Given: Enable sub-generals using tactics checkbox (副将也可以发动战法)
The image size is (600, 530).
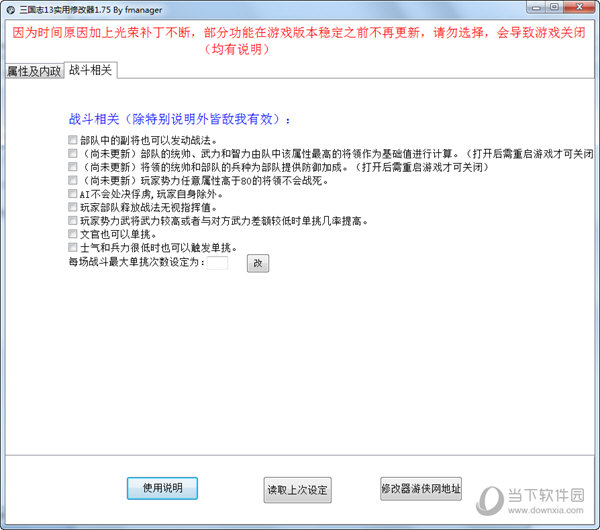Looking at the screenshot, I should click(72, 140).
